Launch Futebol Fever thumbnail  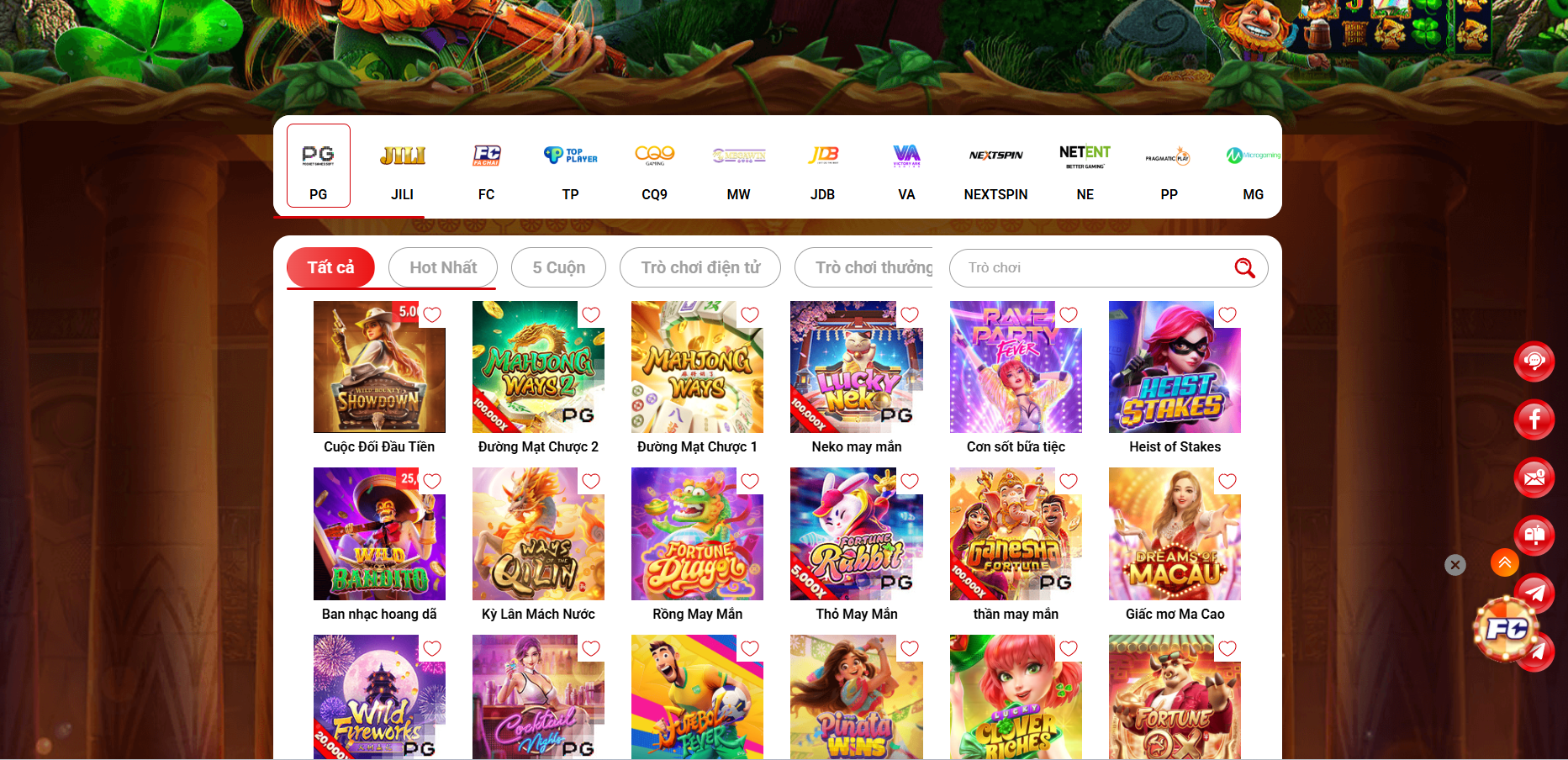[x=697, y=697]
